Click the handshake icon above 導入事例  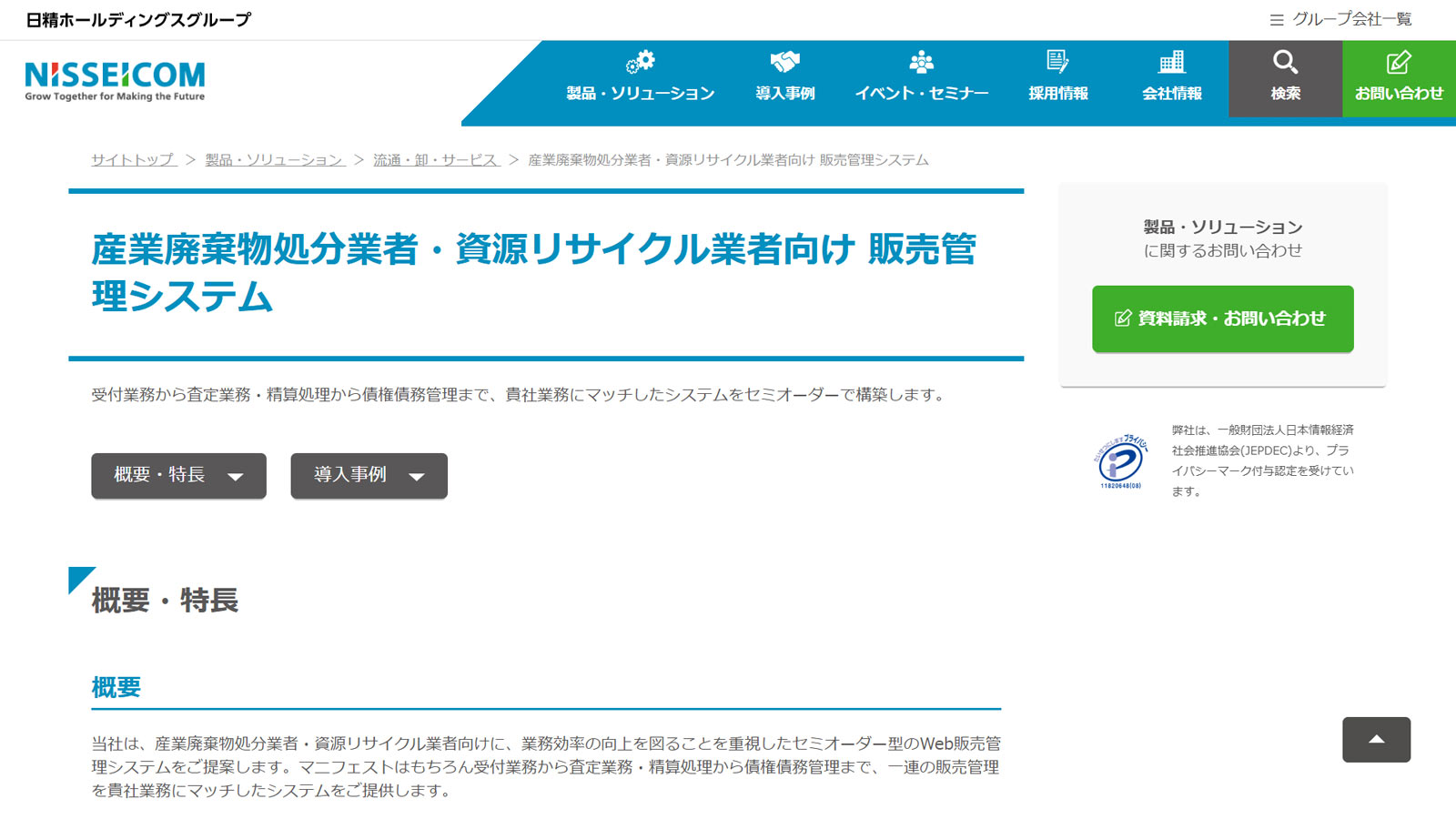click(x=784, y=62)
